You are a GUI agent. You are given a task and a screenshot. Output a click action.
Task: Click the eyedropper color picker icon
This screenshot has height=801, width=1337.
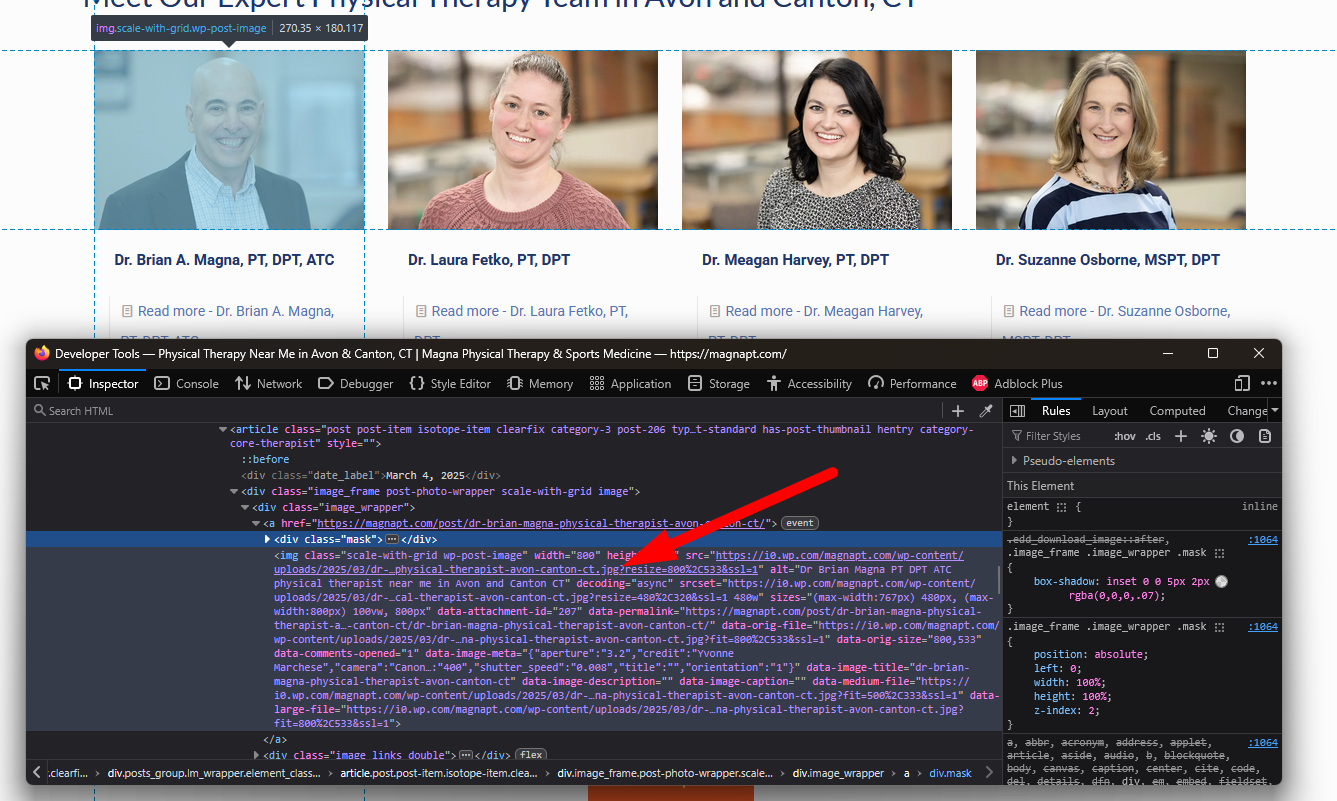(986, 411)
